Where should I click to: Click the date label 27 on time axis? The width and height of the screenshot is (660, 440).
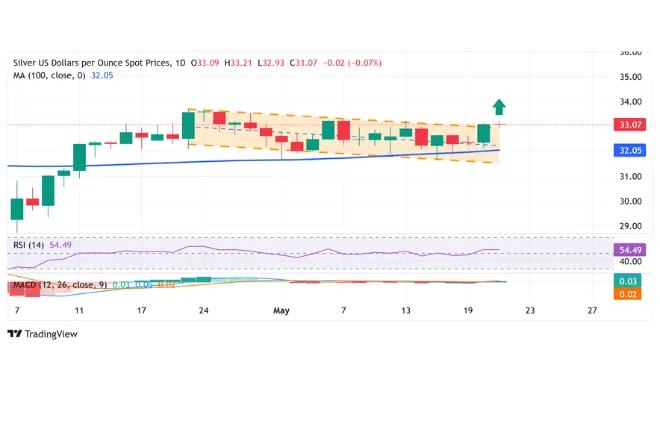(593, 311)
